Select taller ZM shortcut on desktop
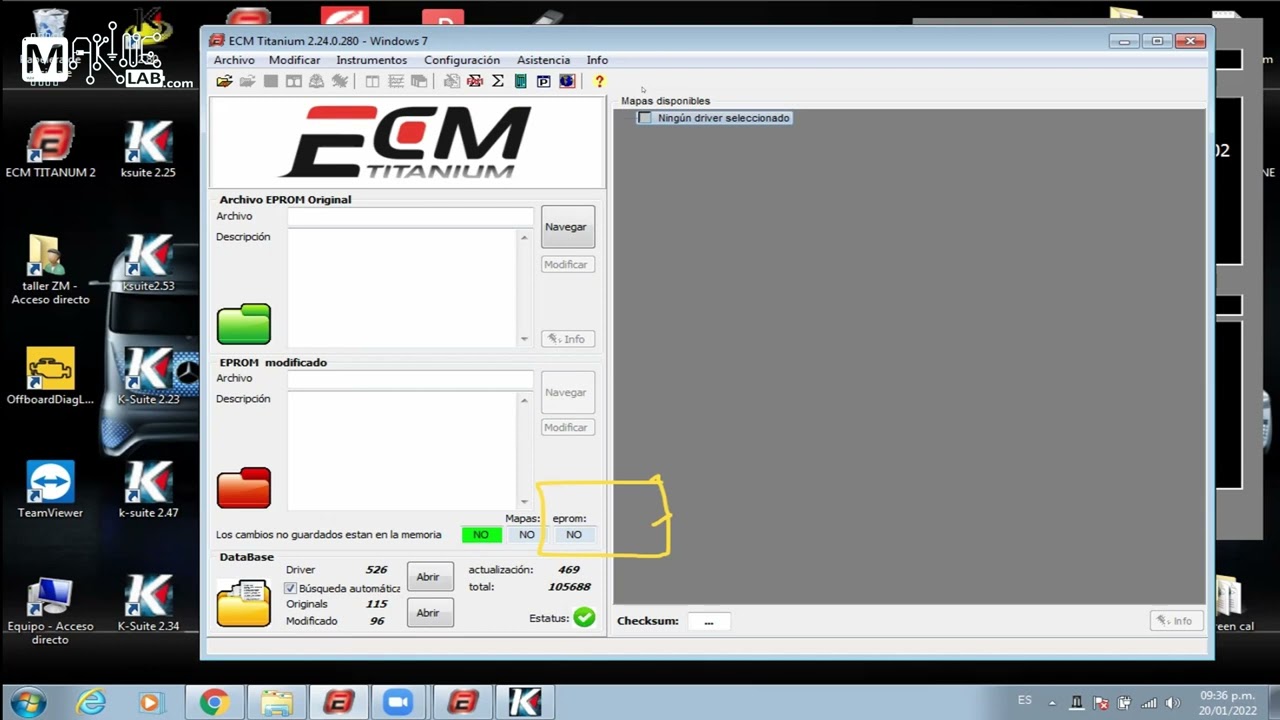This screenshot has height=720, width=1280. pos(50,270)
